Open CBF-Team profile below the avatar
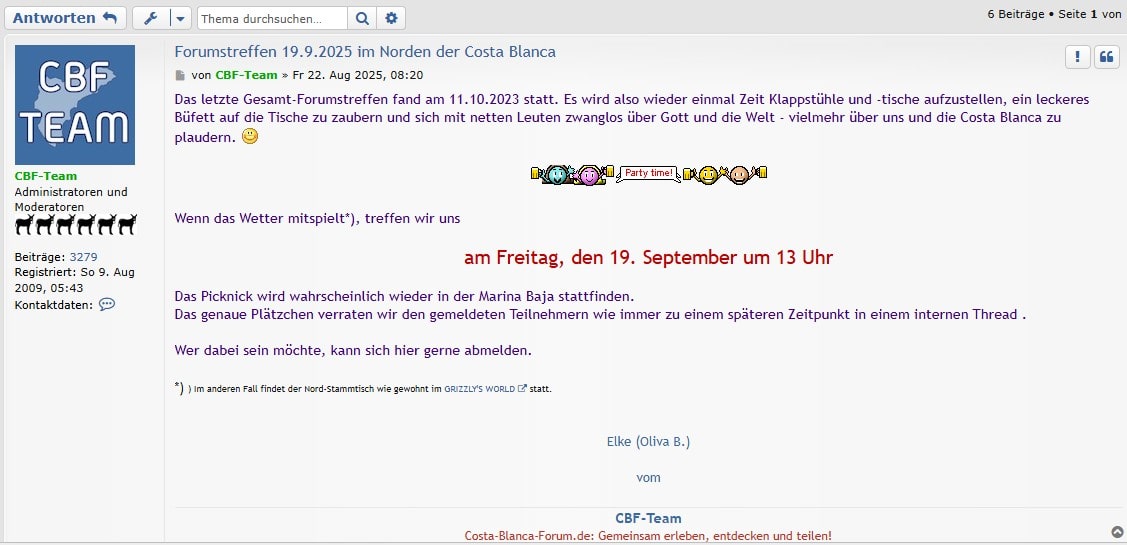Viewport: 1127px width, 545px height. click(46, 176)
